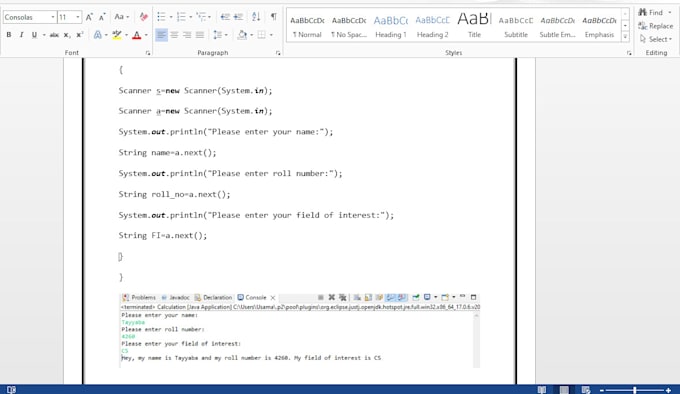Viewport: 680px width, 394px height.
Task: Apply red font color
Action: 137,35
